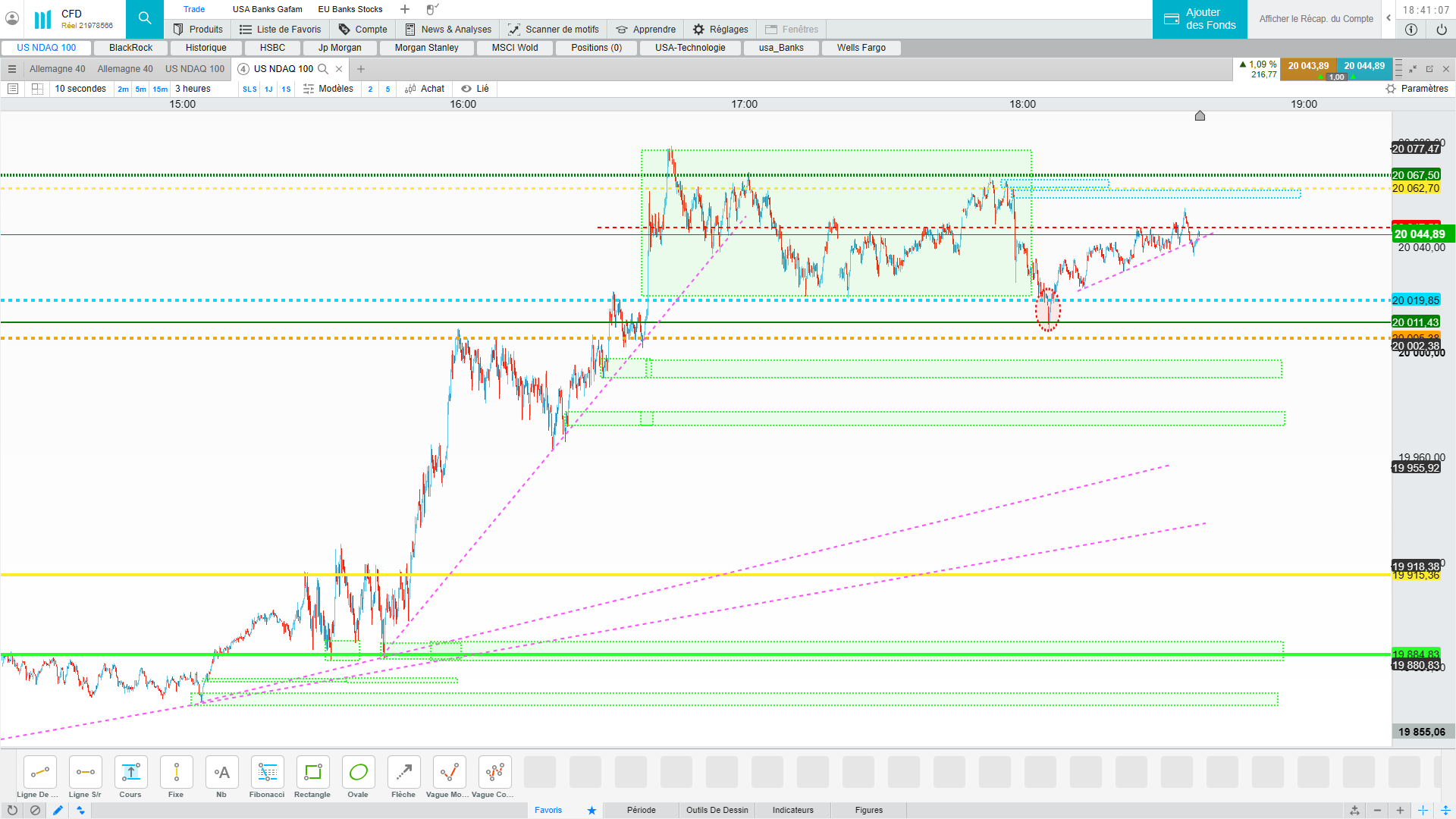Viewport: 1456px width, 819px height.
Task: Click the 20 044,89 buy price box
Action: click(x=1364, y=66)
